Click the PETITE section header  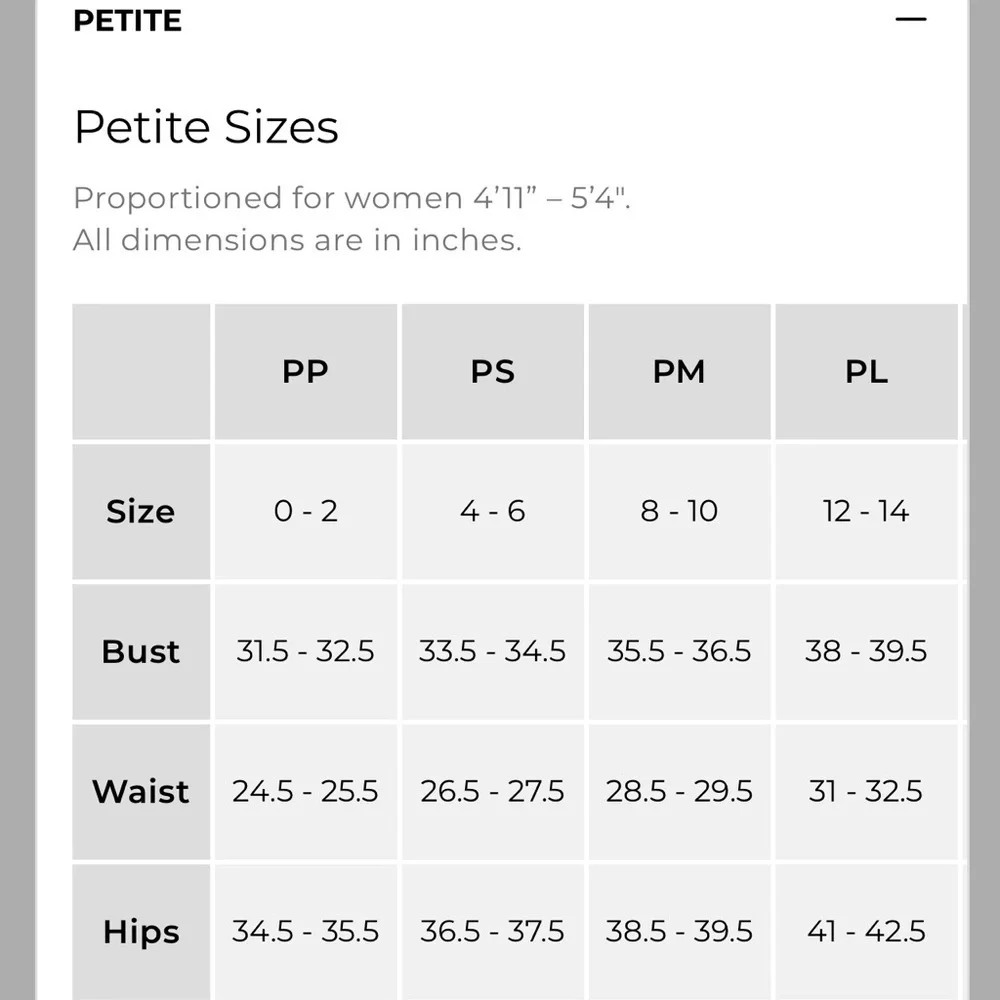click(128, 20)
